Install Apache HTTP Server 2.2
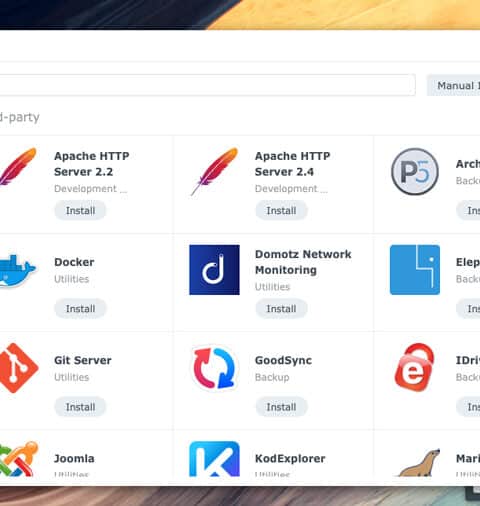This screenshot has height=506, width=480. (x=80, y=211)
